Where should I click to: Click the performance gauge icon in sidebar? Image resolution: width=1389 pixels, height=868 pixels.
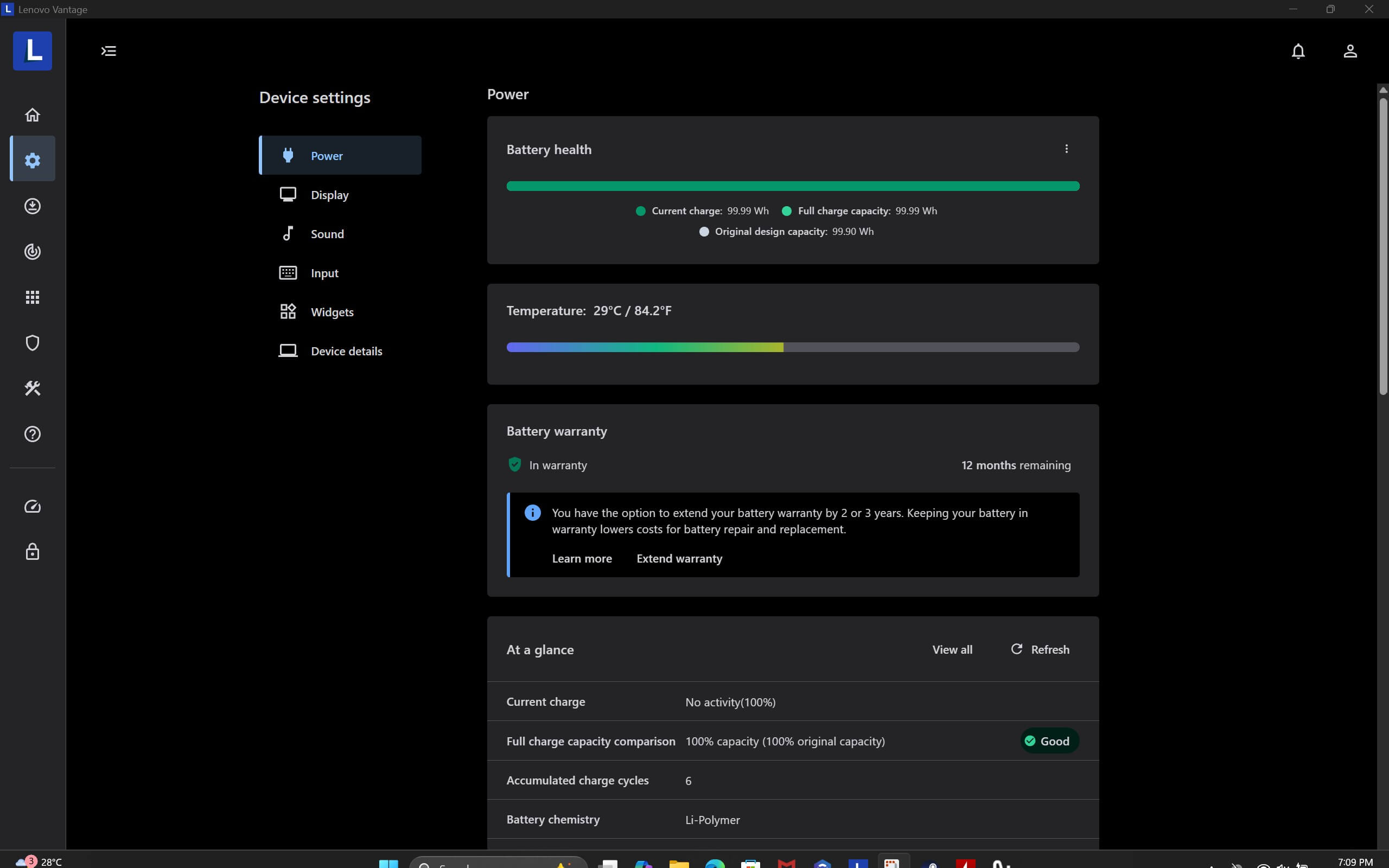coord(32,506)
